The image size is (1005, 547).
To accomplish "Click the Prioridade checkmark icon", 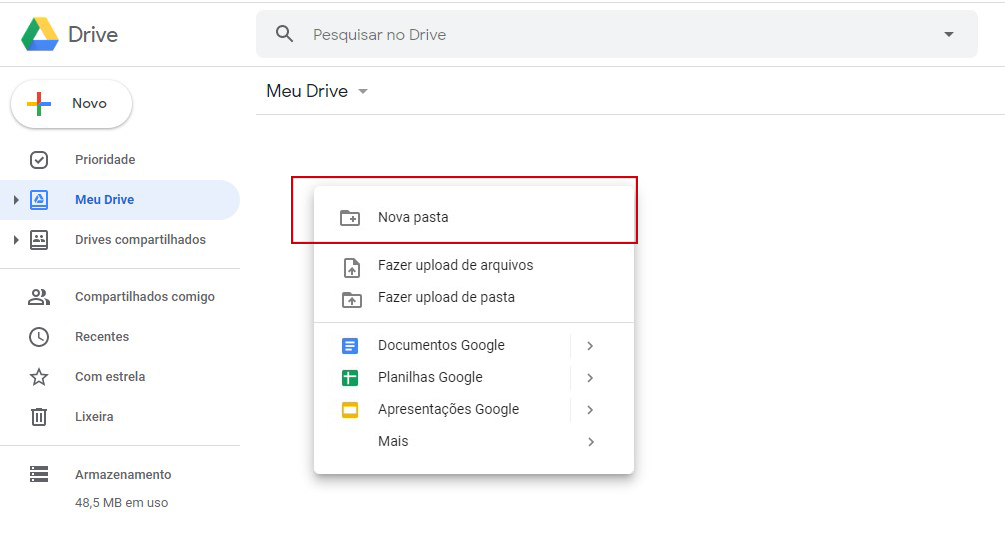I will point(39,160).
